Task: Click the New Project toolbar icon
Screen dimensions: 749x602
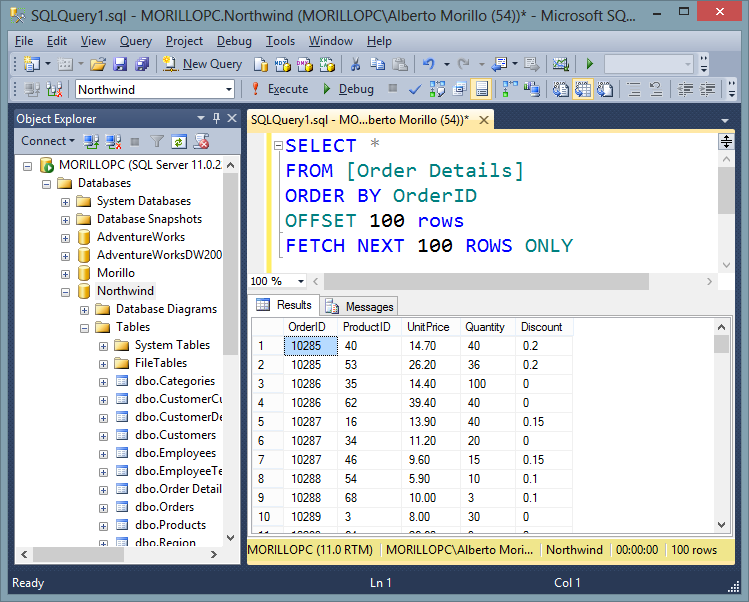Action: pyautogui.click(x=32, y=64)
